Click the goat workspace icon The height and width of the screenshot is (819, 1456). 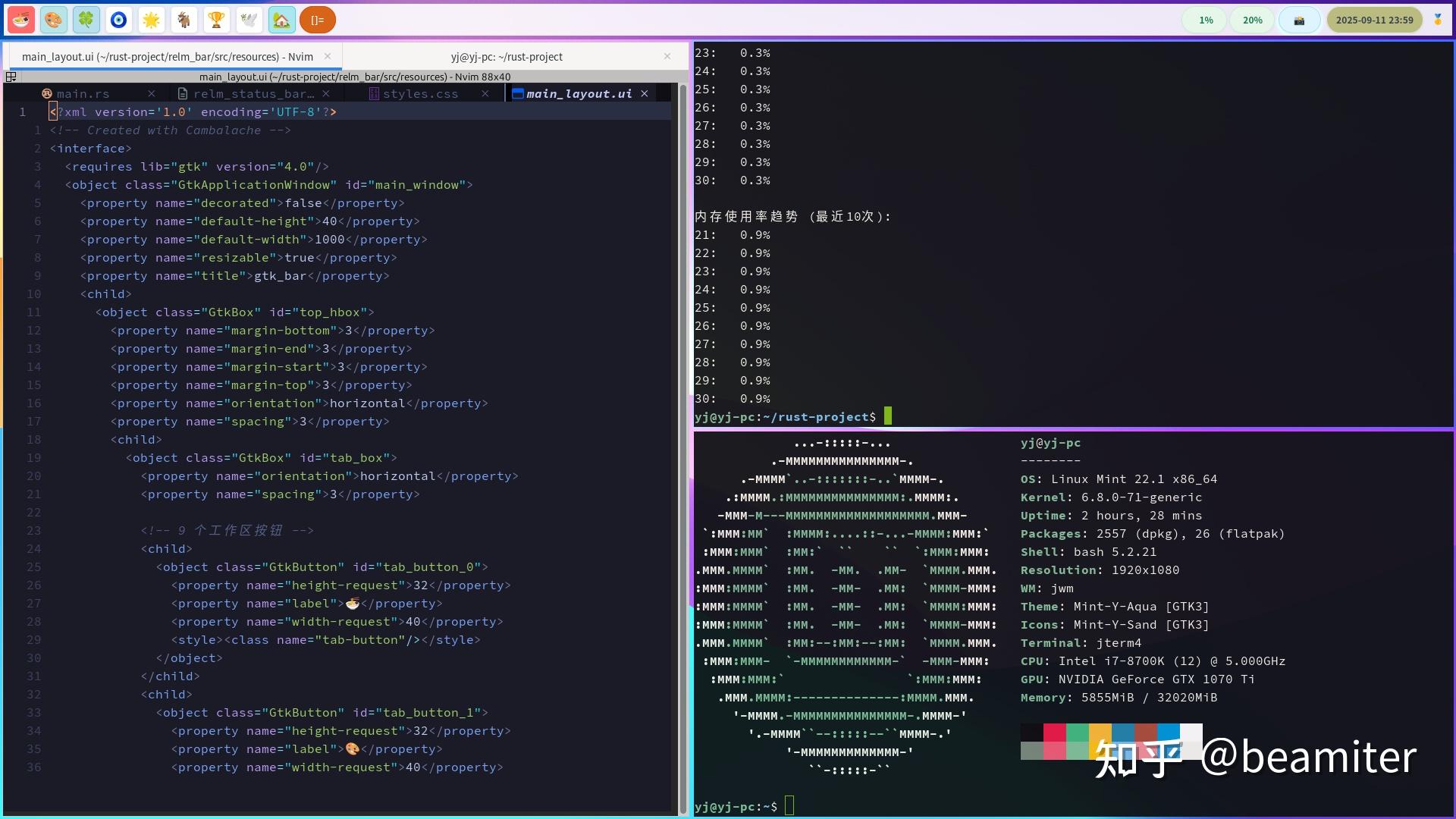(x=184, y=20)
